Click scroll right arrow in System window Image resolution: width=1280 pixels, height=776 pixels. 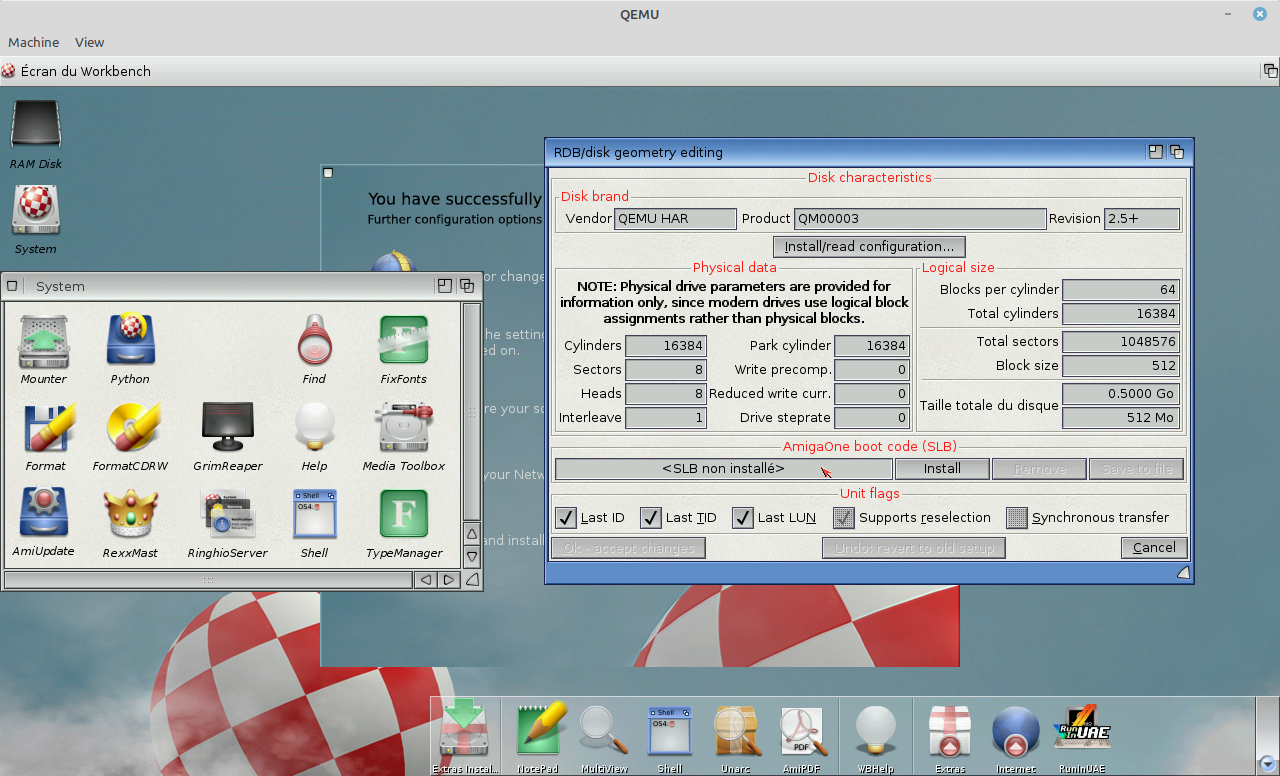pos(449,580)
